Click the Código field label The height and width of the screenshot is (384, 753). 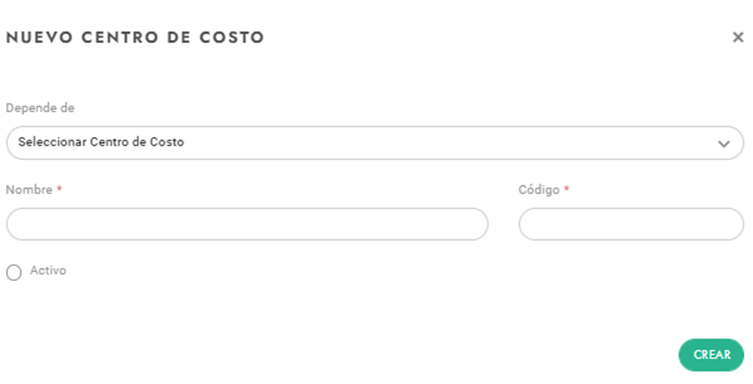tap(539, 190)
